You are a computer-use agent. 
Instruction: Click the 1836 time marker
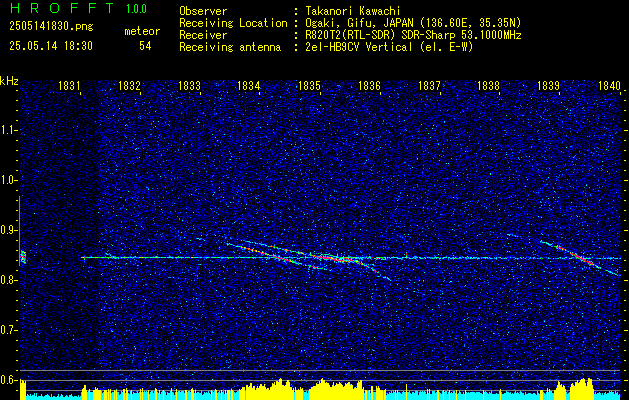tap(369, 85)
